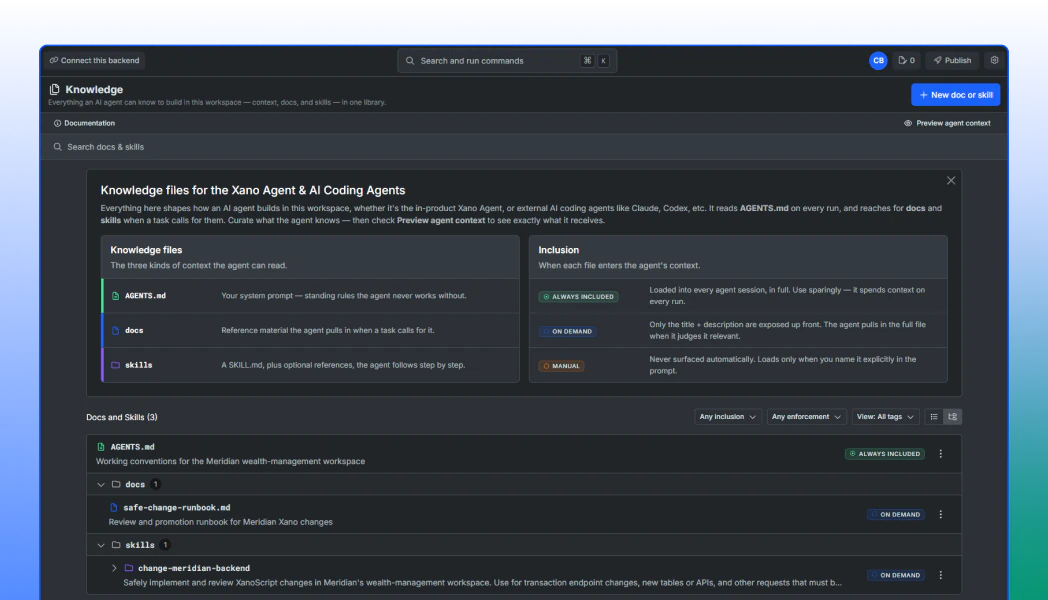Click the Docs and Skills (3) heading

pyautogui.click(x=122, y=417)
